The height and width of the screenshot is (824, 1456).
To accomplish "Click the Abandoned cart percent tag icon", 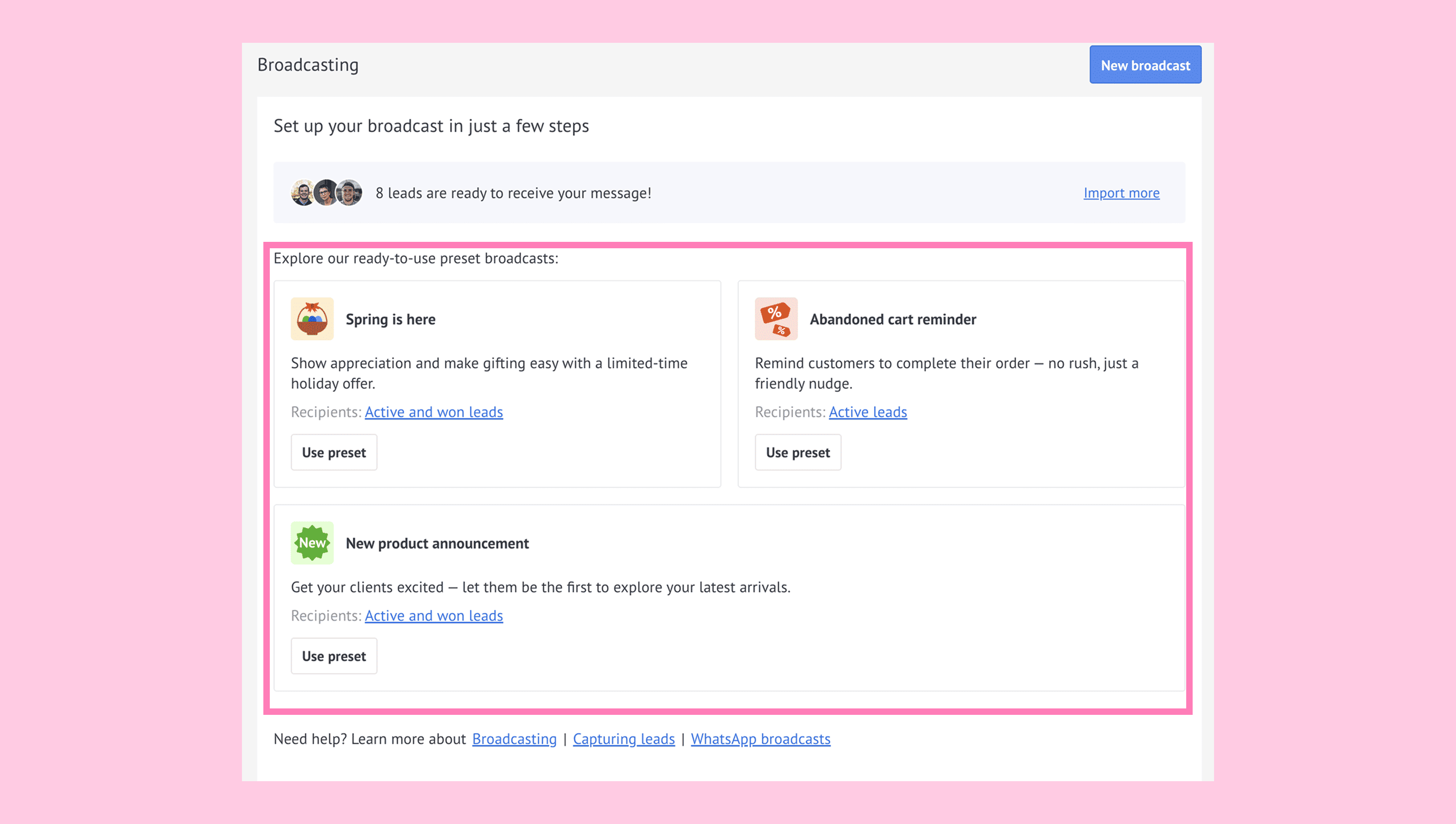I will coord(776,319).
